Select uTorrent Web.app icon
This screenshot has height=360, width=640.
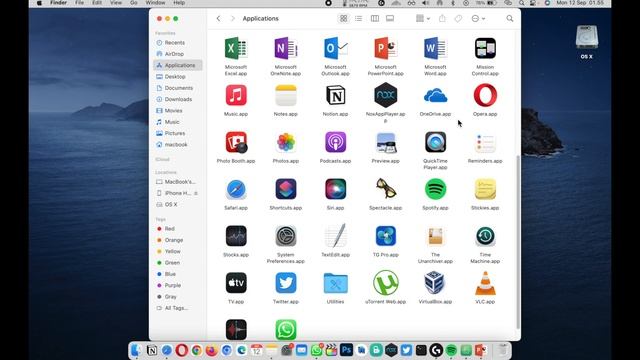[x=385, y=282]
